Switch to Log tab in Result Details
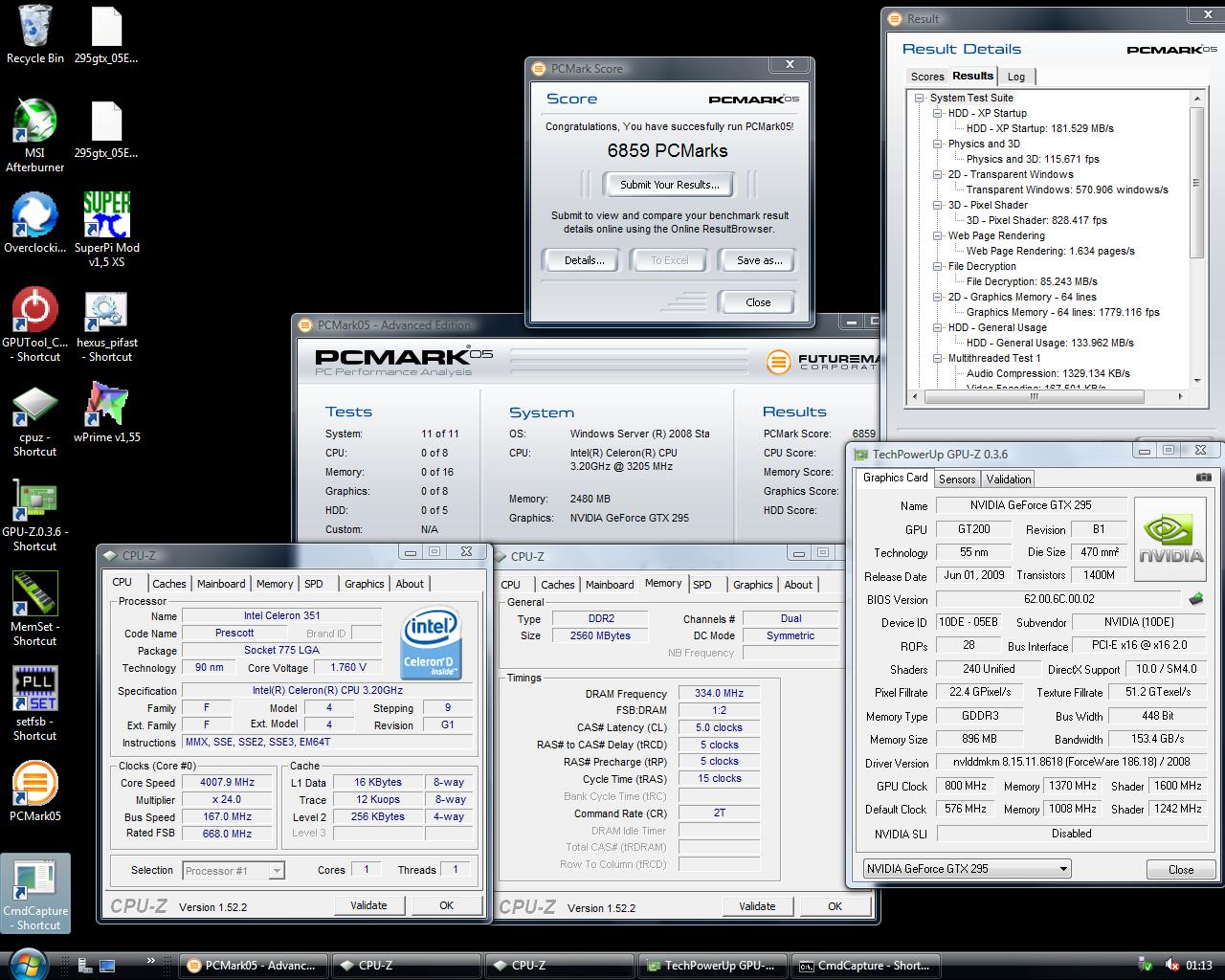This screenshot has height=980, width=1225. click(x=1016, y=77)
